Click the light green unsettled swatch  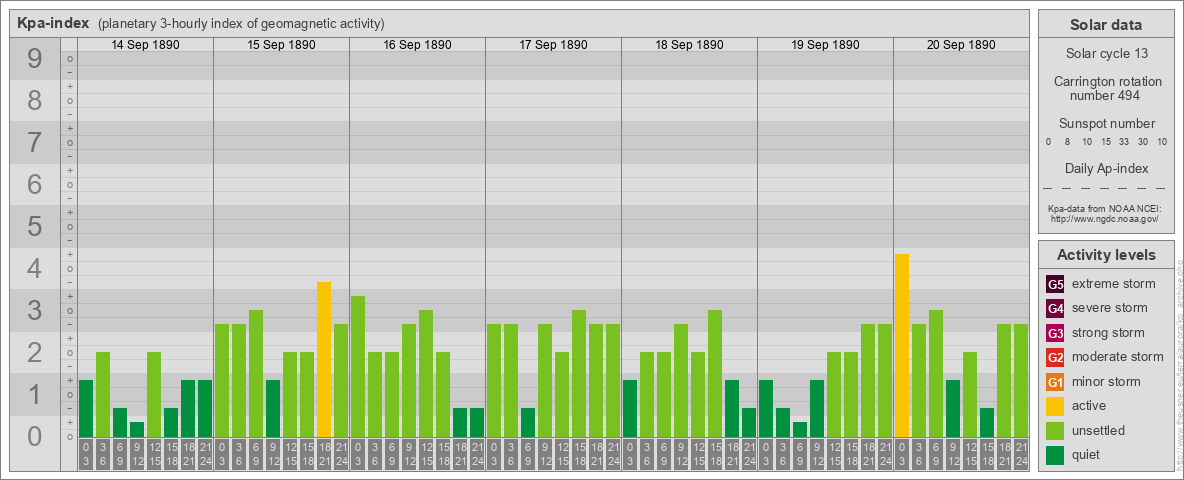tap(1055, 430)
